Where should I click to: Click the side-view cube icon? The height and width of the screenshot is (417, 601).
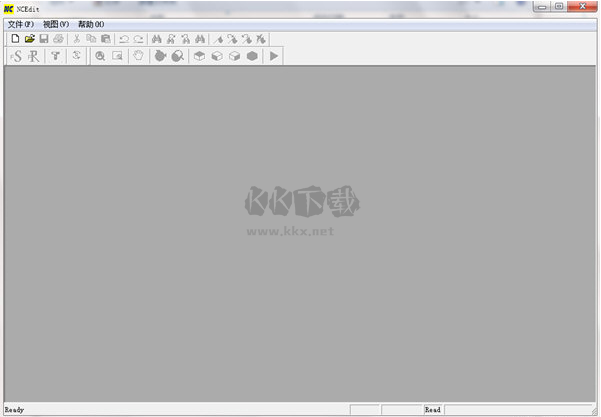coord(235,56)
